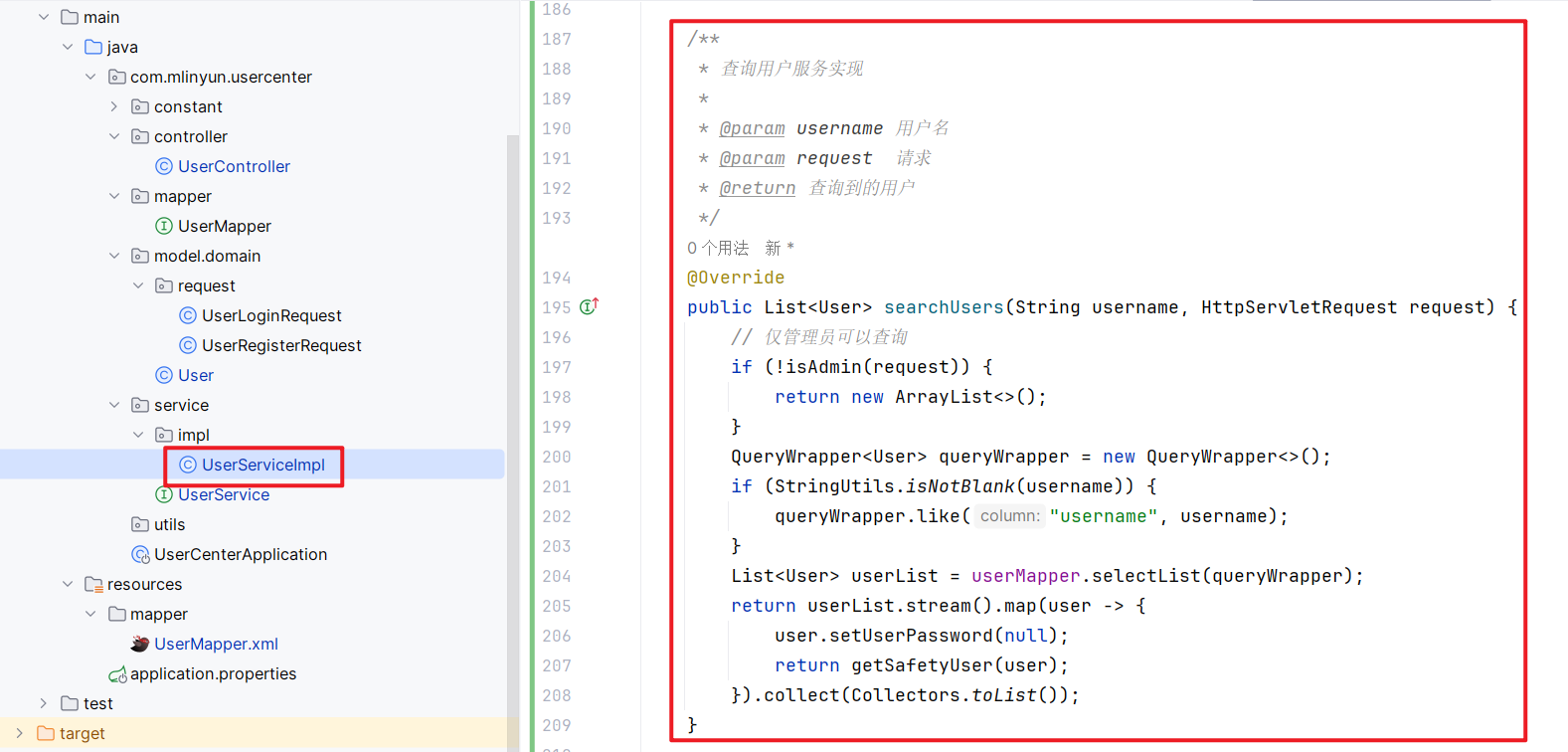Open UserRegisterRequest in the project tree
The width and height of the screenshot is (1568, 752).
280,345
